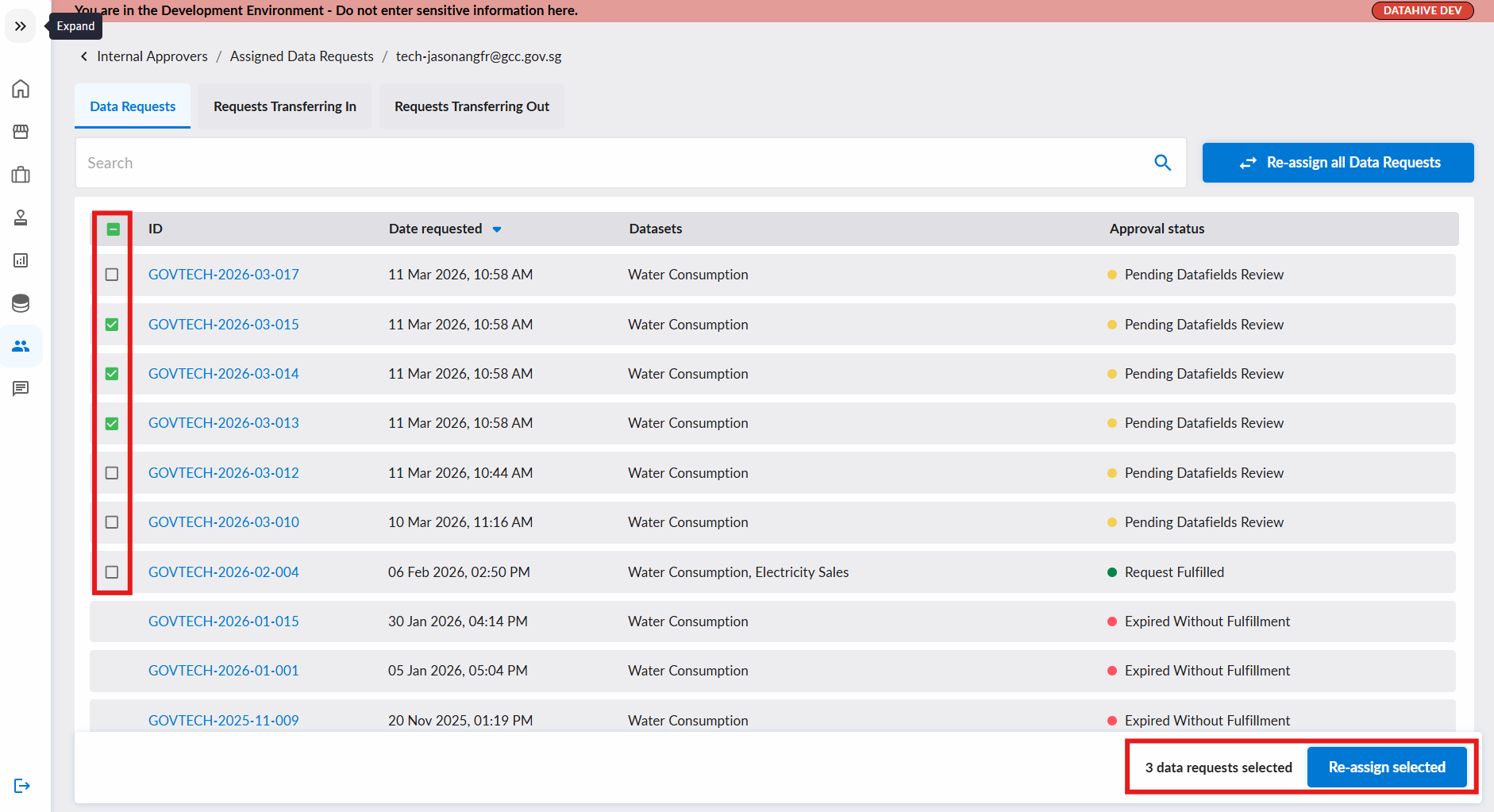The image size is (1494, 812).
Task: Open the approval stamp icon in the sidebar
Action: [x=21, y=217]
